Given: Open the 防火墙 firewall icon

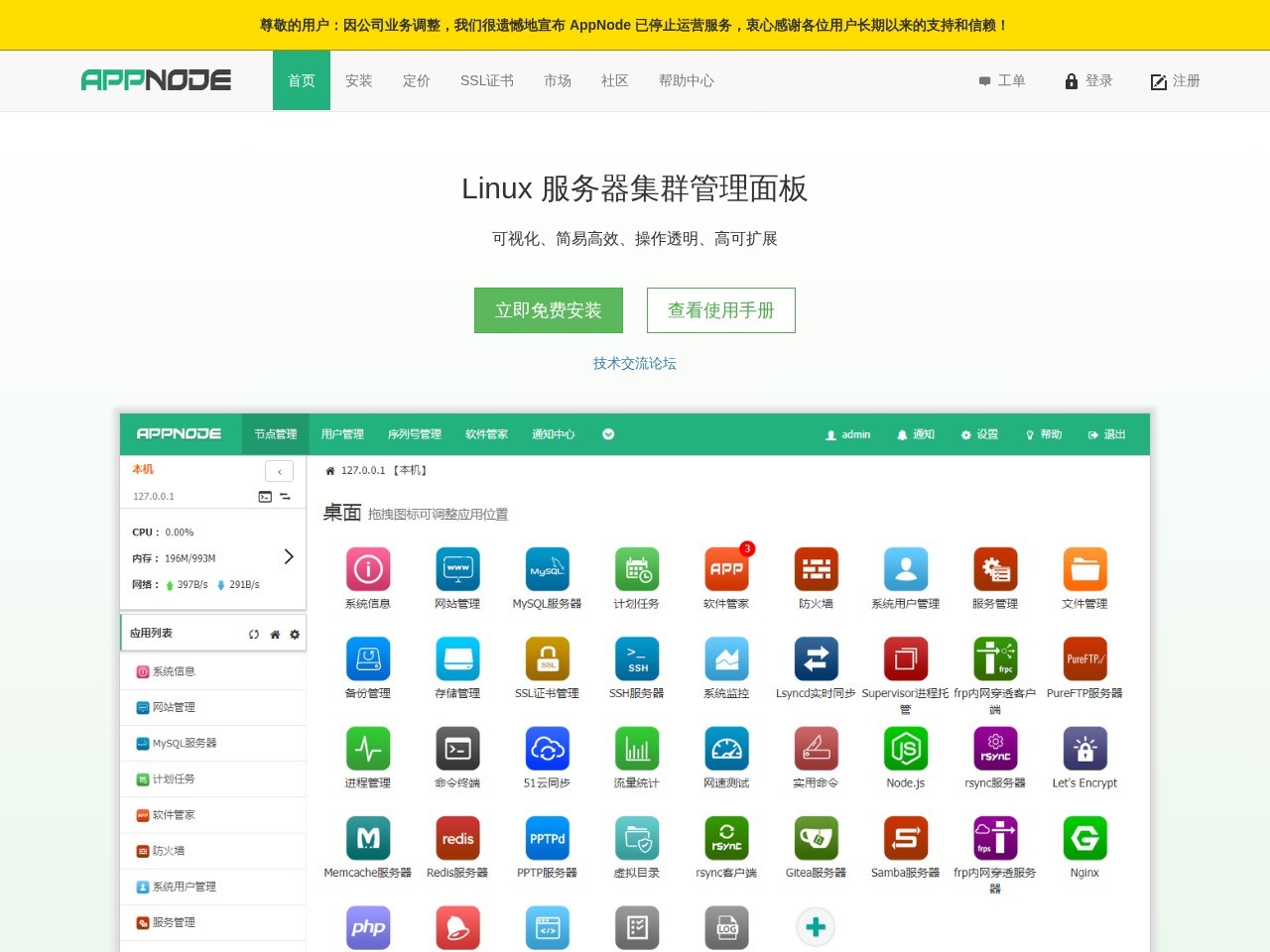Looking at the screenshot, I should click(x=815, y=570).
